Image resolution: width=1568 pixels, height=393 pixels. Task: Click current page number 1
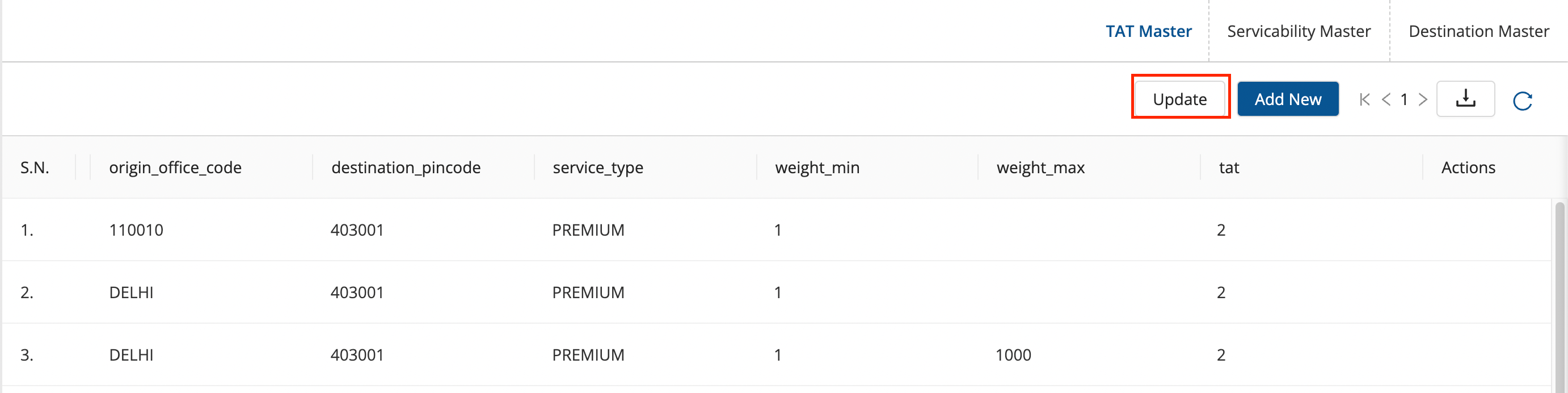click(1403, 99)
